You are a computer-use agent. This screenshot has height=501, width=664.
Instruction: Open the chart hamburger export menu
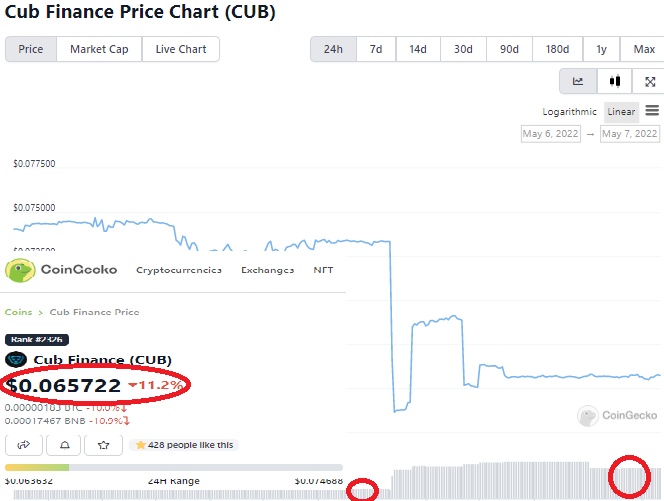point(652,110)
